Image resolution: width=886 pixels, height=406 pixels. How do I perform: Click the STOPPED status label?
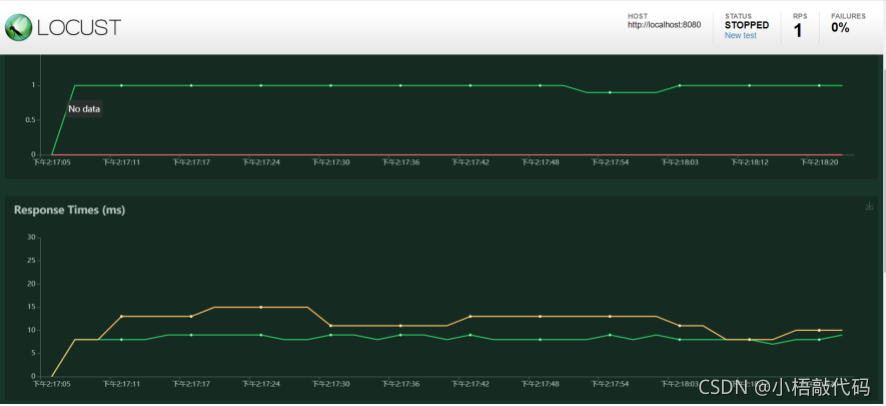[x=746, y=25]
